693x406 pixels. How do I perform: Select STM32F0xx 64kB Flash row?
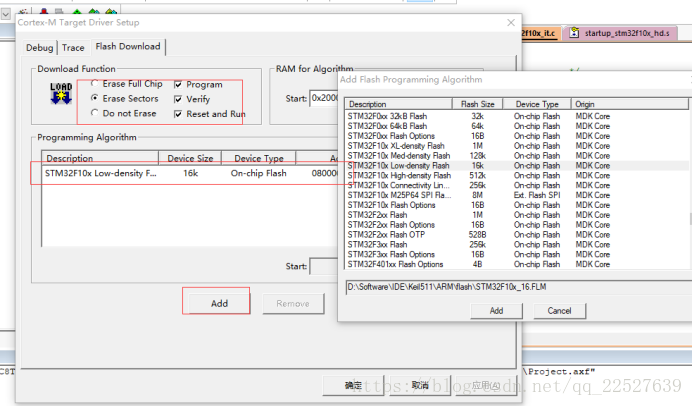point(517,126)
